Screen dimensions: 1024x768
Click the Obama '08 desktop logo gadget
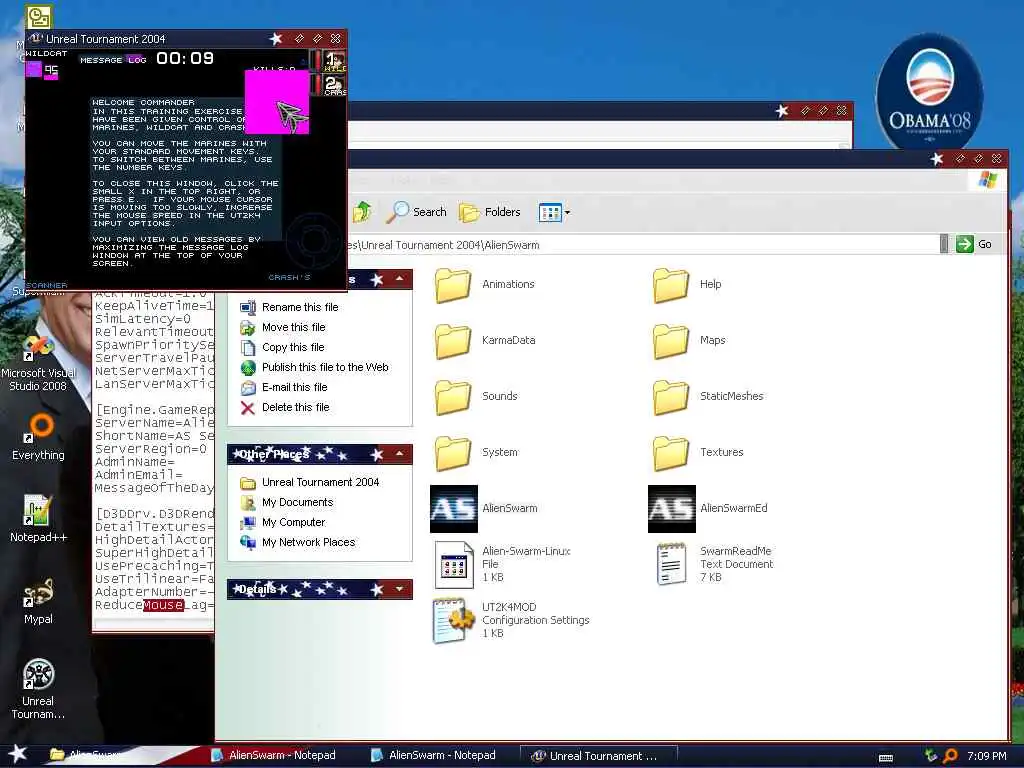(930, 93)
